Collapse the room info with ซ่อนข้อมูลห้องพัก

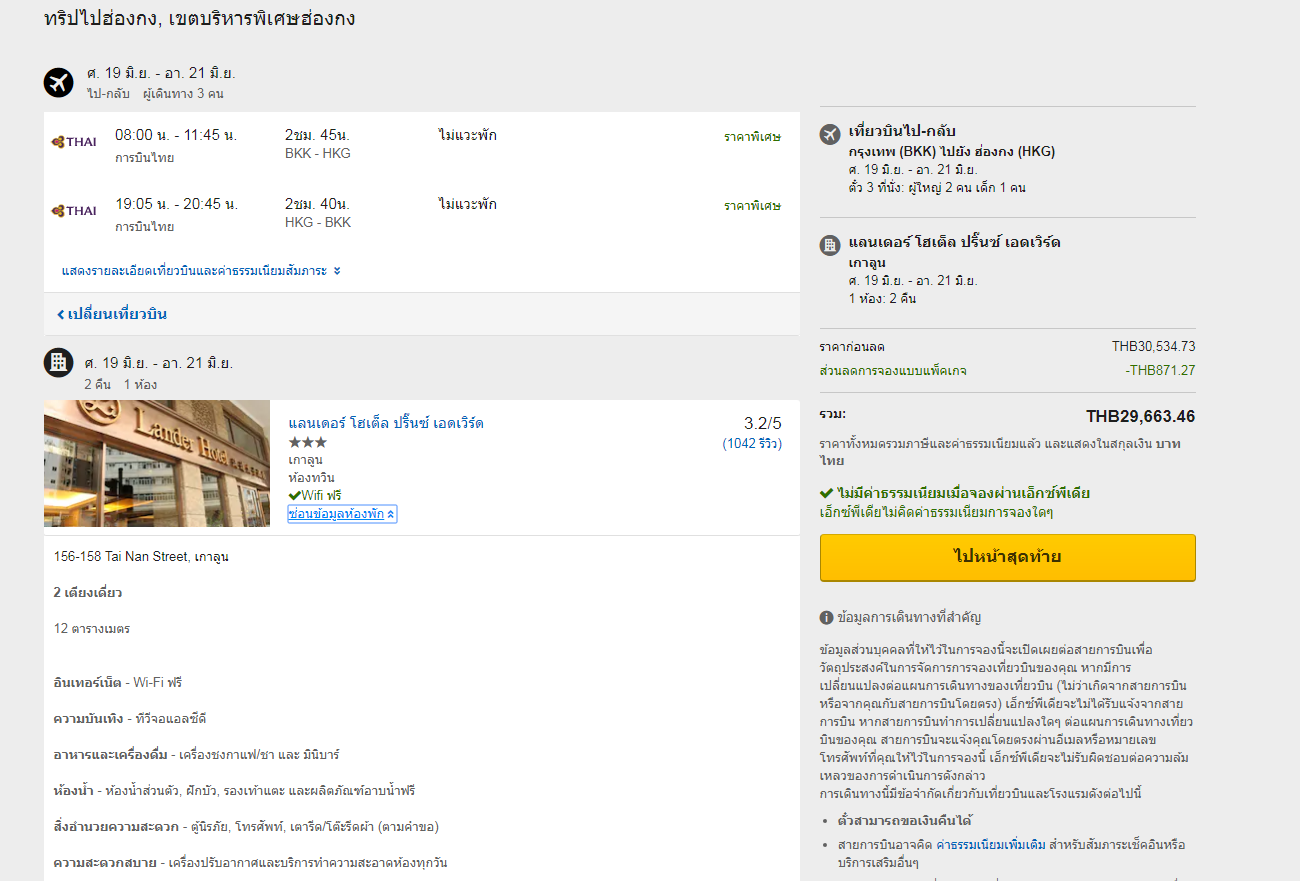342,514
